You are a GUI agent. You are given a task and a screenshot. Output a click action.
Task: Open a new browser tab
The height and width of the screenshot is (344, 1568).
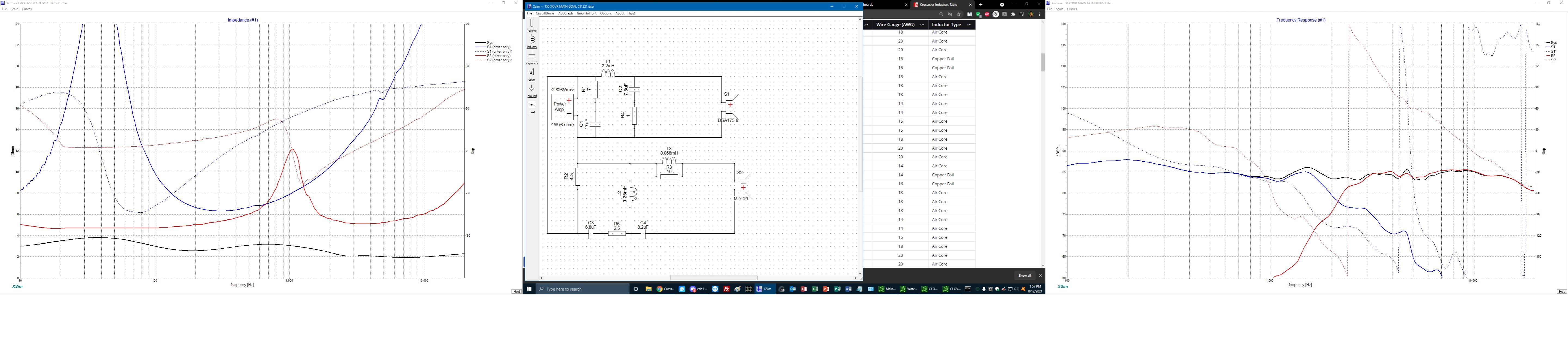pos(981,5)
